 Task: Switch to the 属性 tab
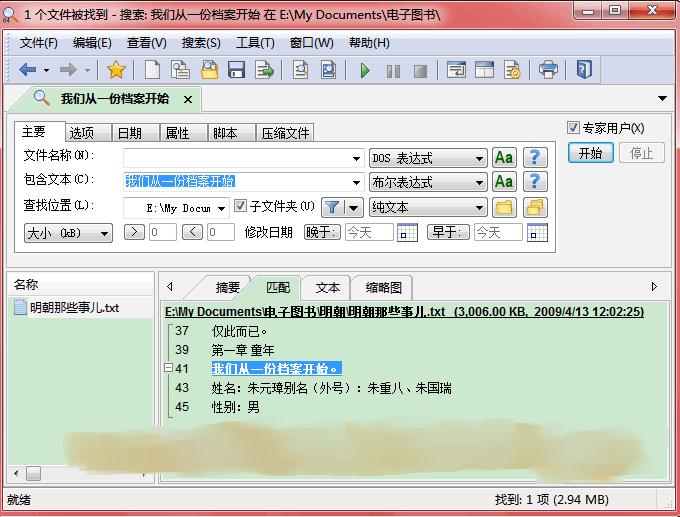183,133
